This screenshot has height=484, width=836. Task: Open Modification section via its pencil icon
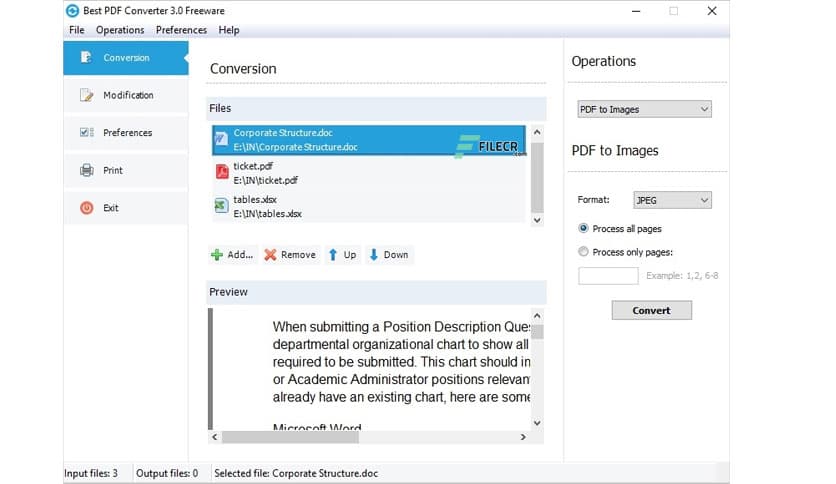tap(86, 96)
